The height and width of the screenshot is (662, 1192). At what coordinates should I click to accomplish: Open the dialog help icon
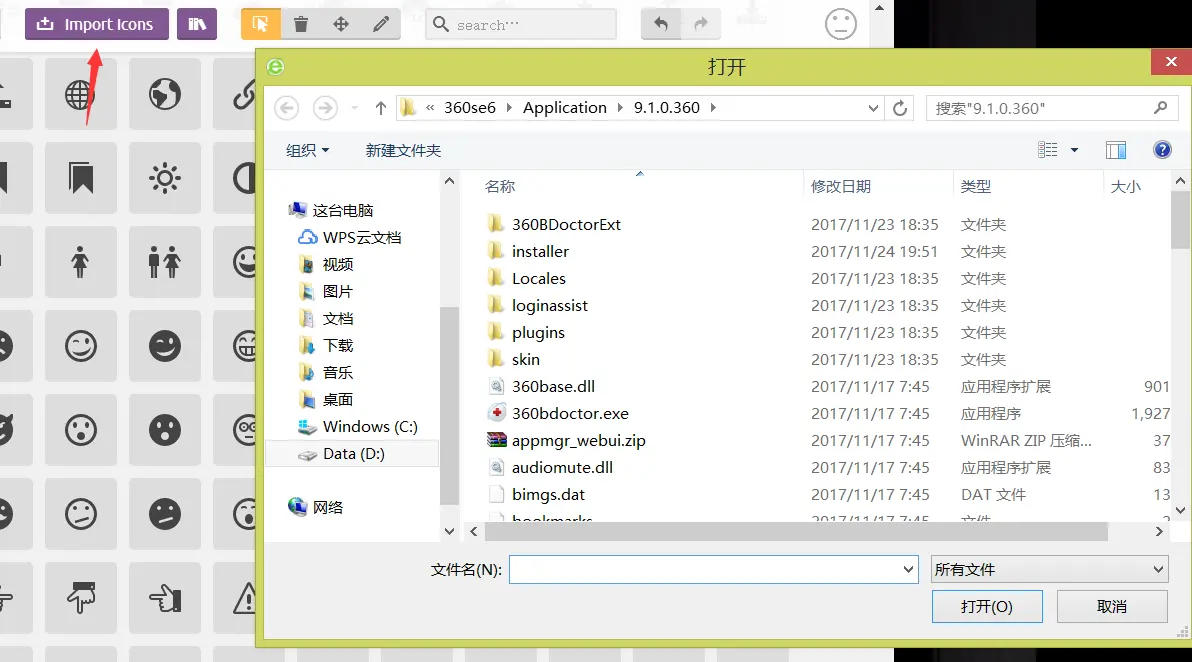[x=1162, y=150]
